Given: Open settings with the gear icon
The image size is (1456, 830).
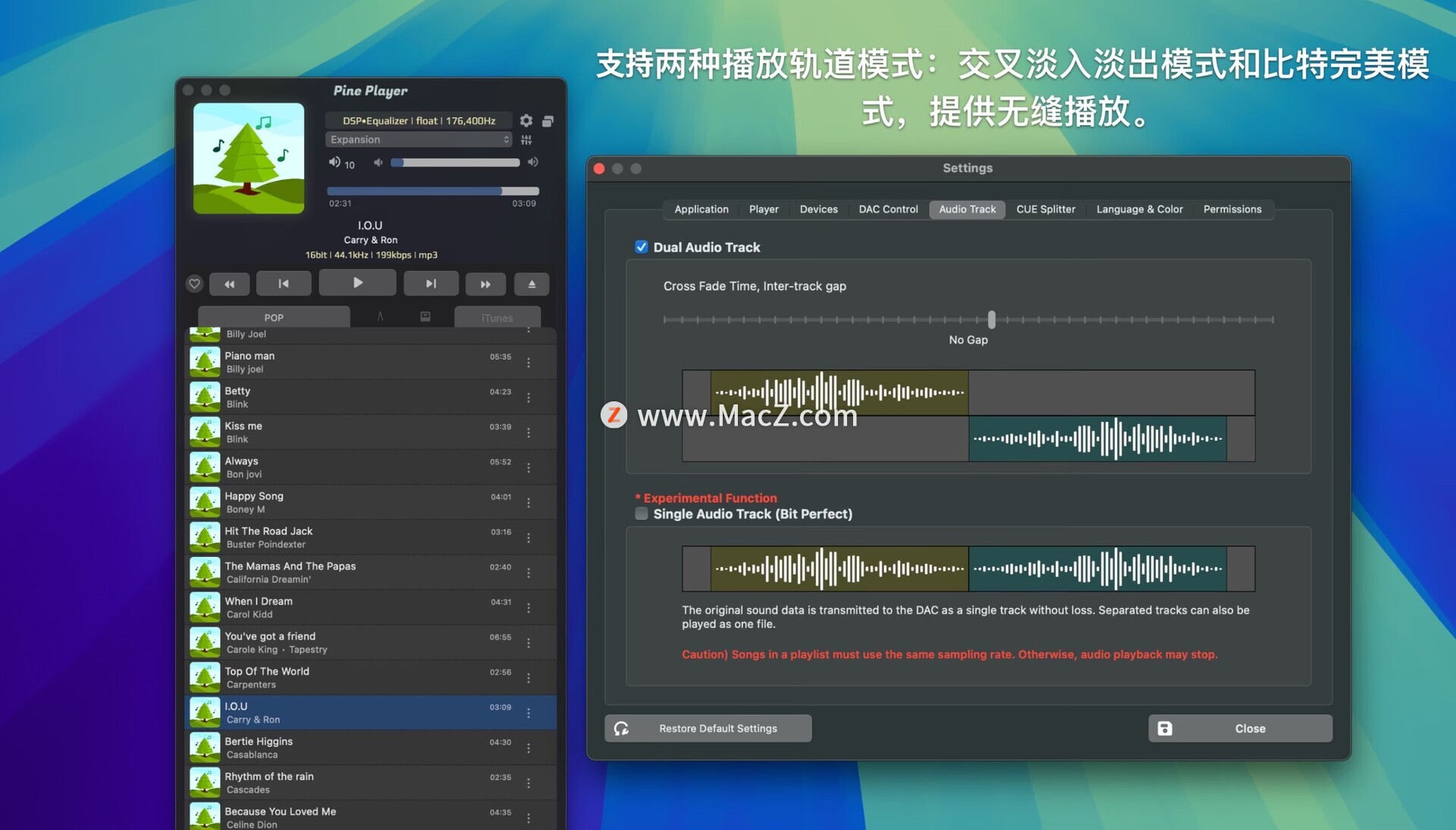Looking at the screenshot, I should click(x=526, y=121).
